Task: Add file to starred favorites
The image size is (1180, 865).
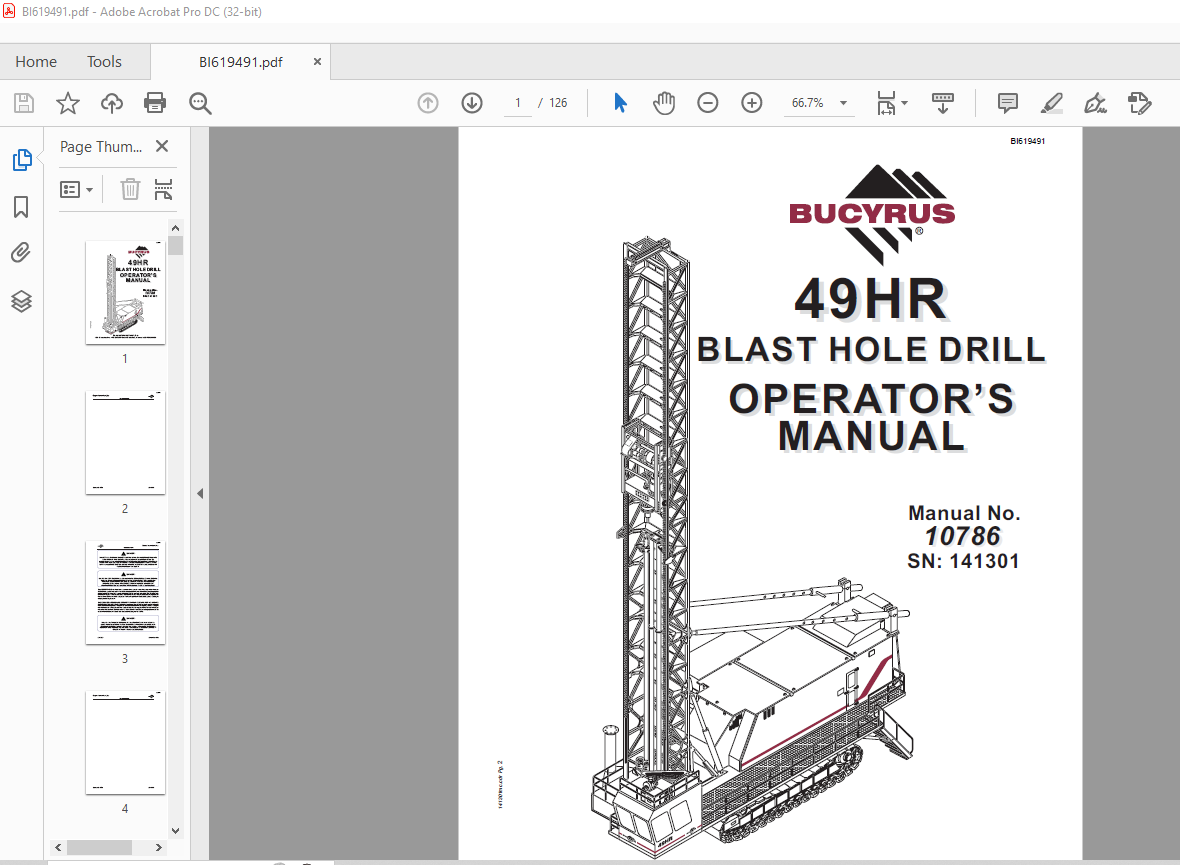Action: (68, 103)
